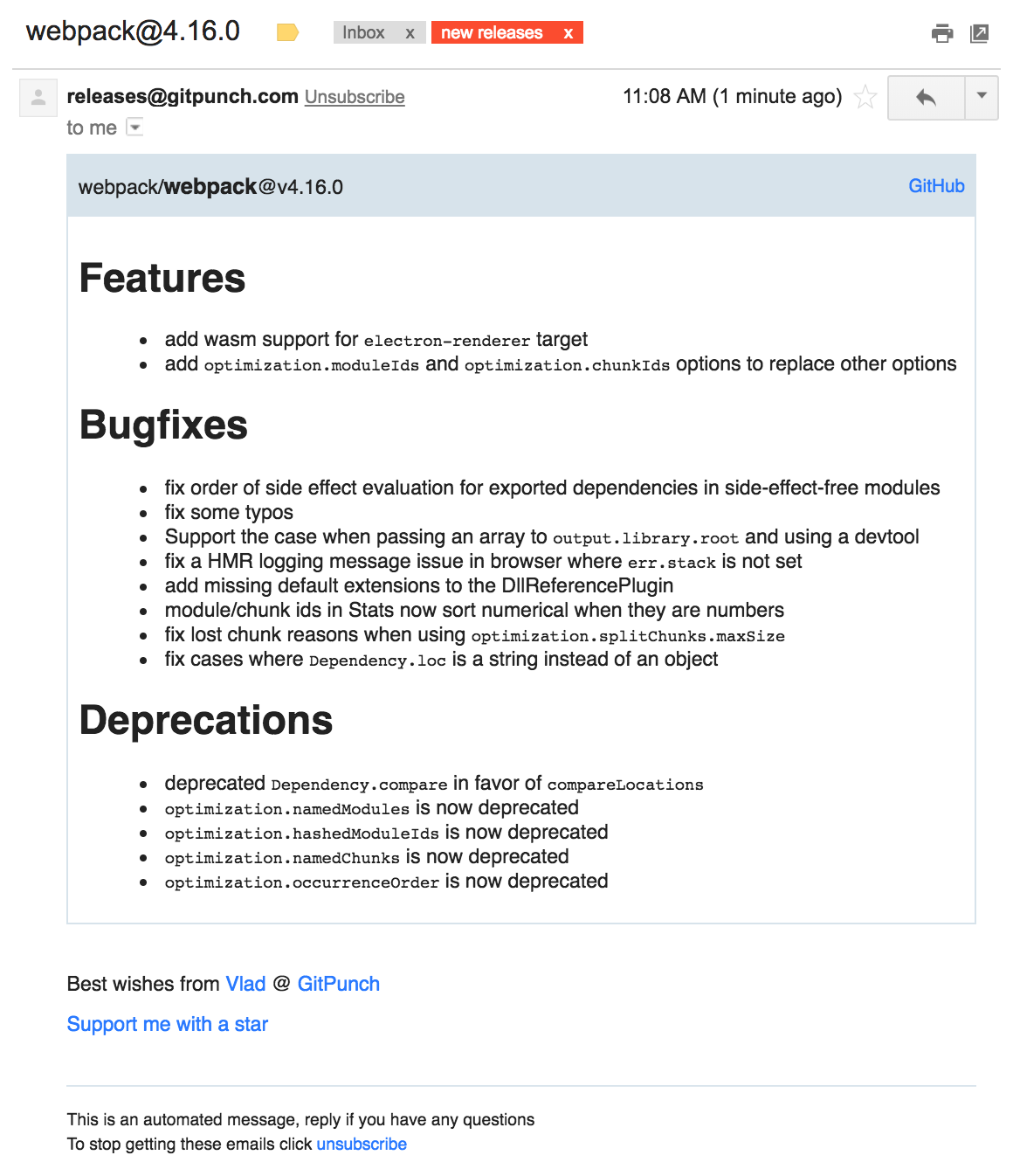This screenshot has width=1013, height=1176.
Task: Open the Inbox label
Action: (x=363, y=33)
